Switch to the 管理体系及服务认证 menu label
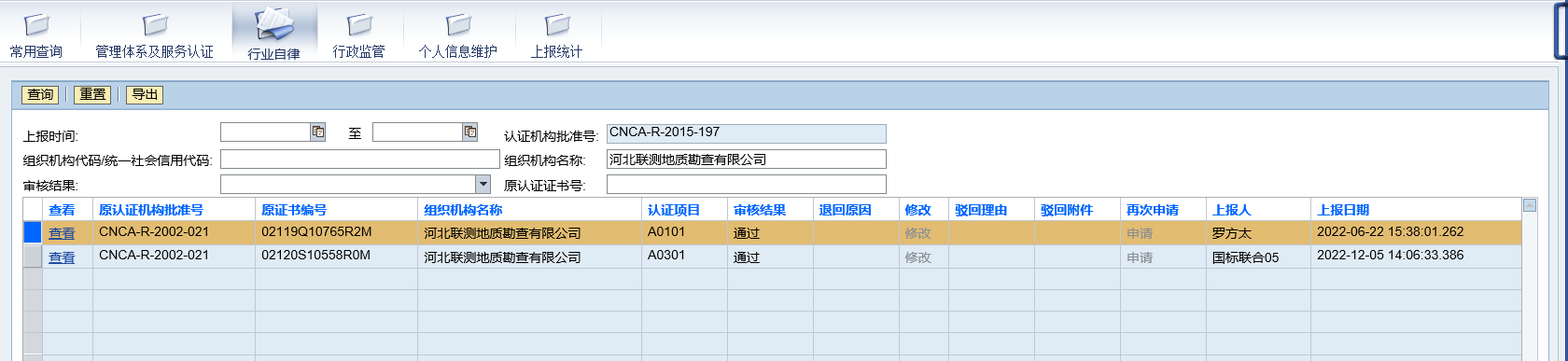 155,52
